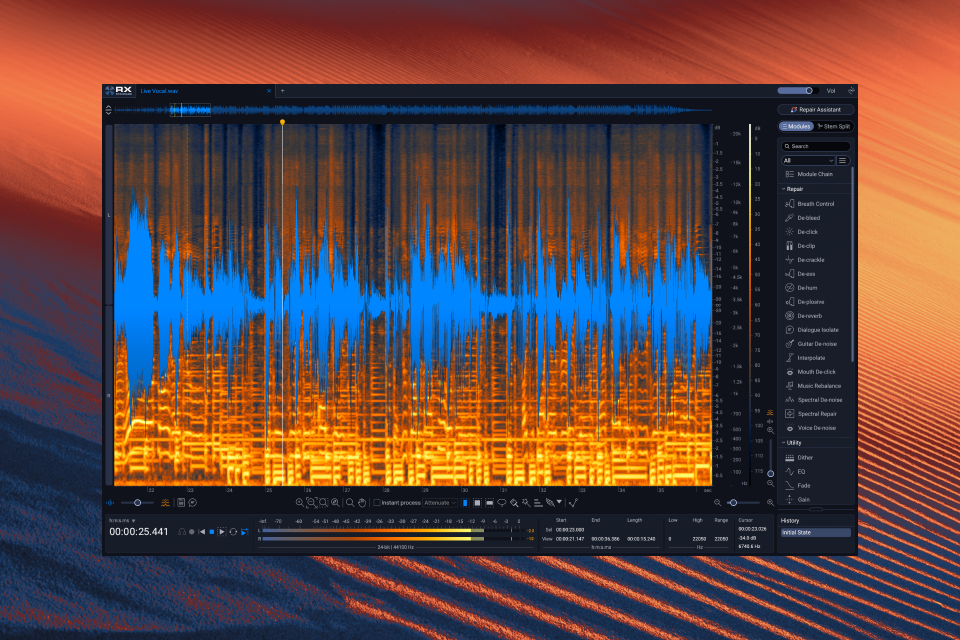Select the time selection tool
The image size is (960, 640).
pos(465,503)
